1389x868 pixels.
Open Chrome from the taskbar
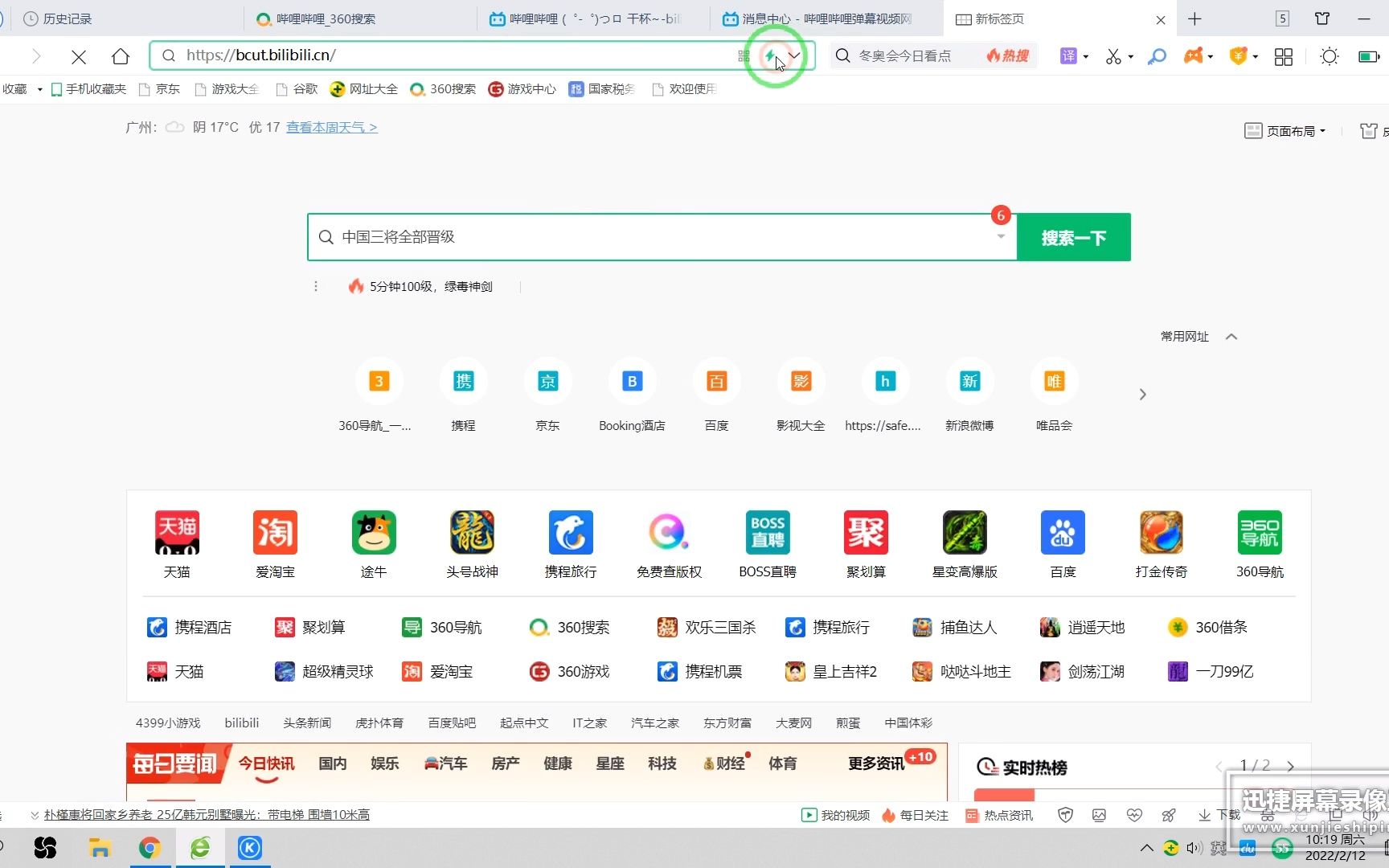150,848
